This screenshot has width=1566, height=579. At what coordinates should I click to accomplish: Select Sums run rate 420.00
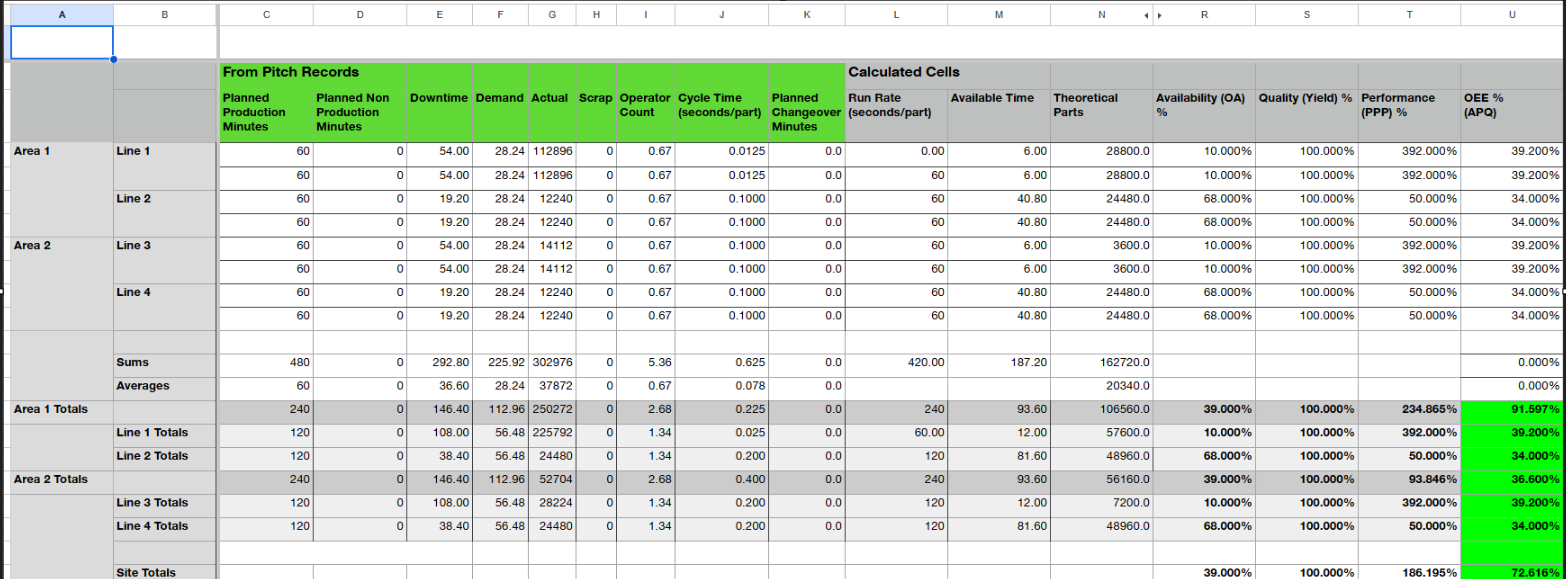coord(896,363)
